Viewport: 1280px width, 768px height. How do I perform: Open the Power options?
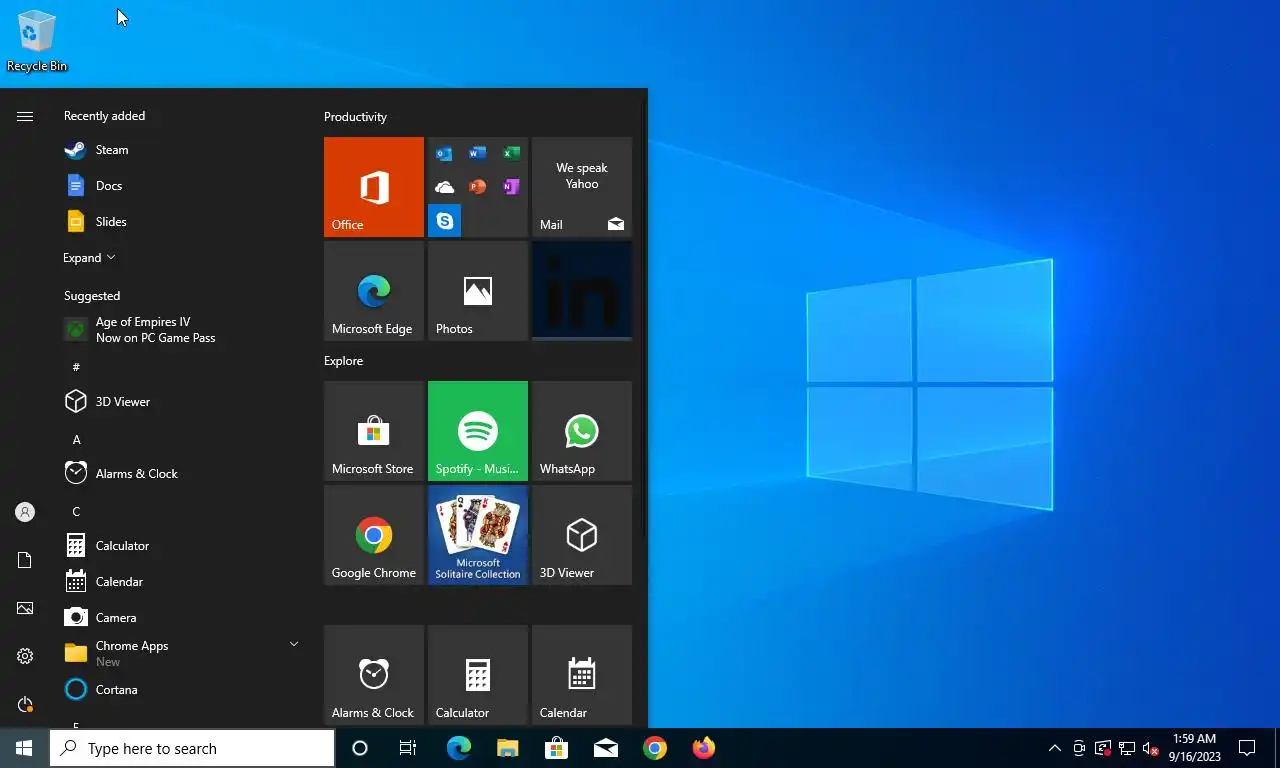tap(25, 704)
